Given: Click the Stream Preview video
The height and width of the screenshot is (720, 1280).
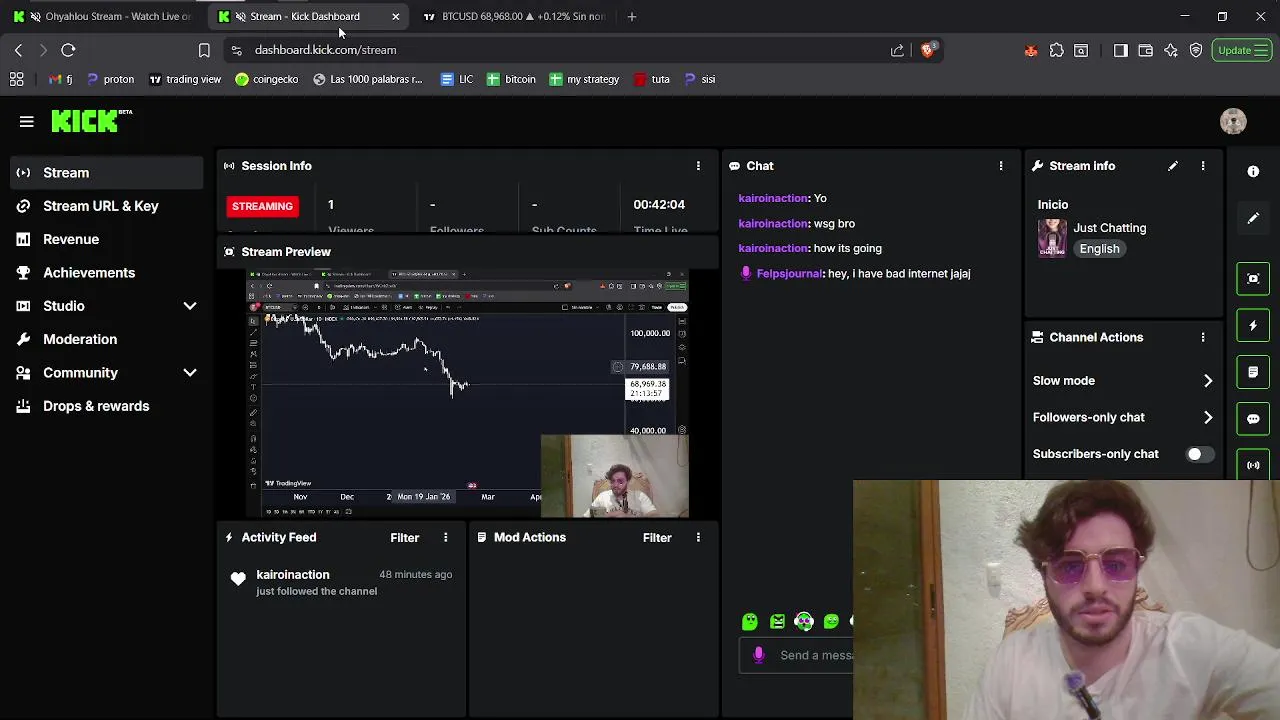Looking at the screenshot, I should [x=468, y=393].
